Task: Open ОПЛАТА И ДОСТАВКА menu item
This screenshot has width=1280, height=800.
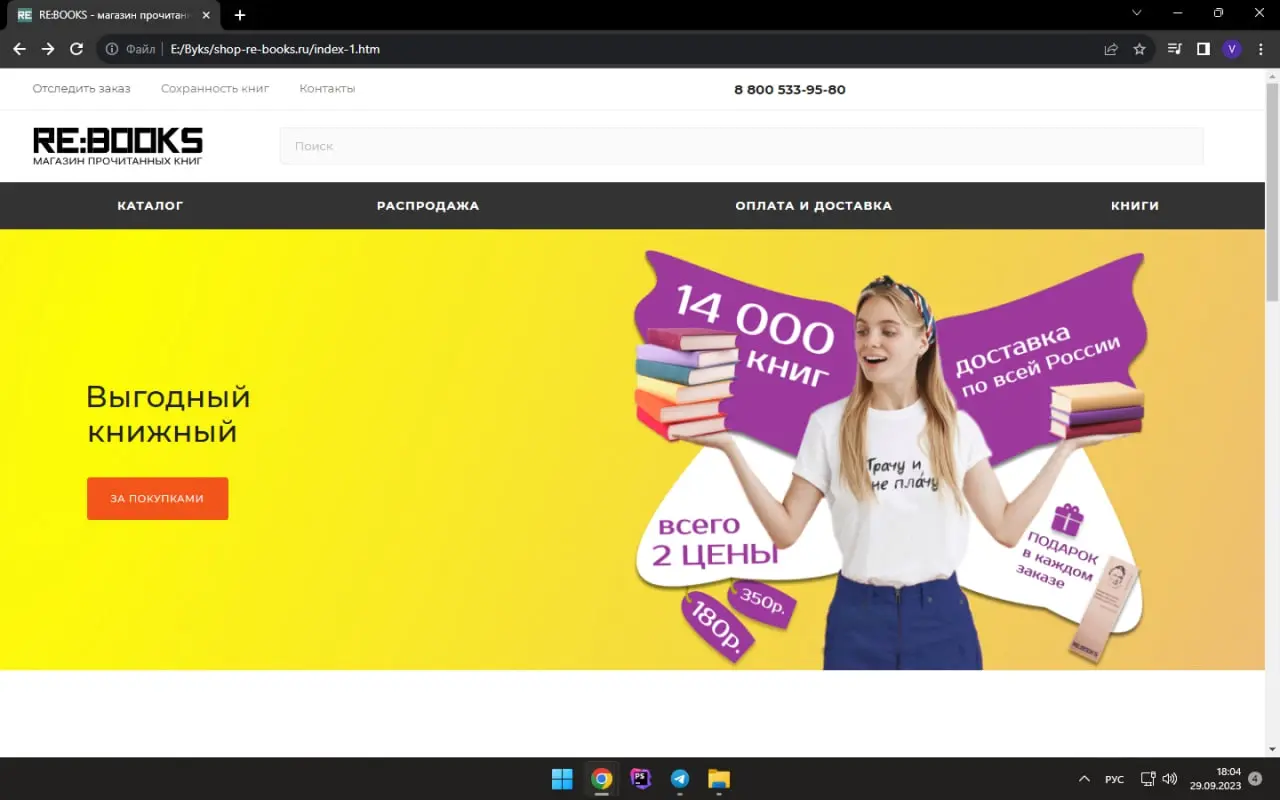Action: [813, 206]
